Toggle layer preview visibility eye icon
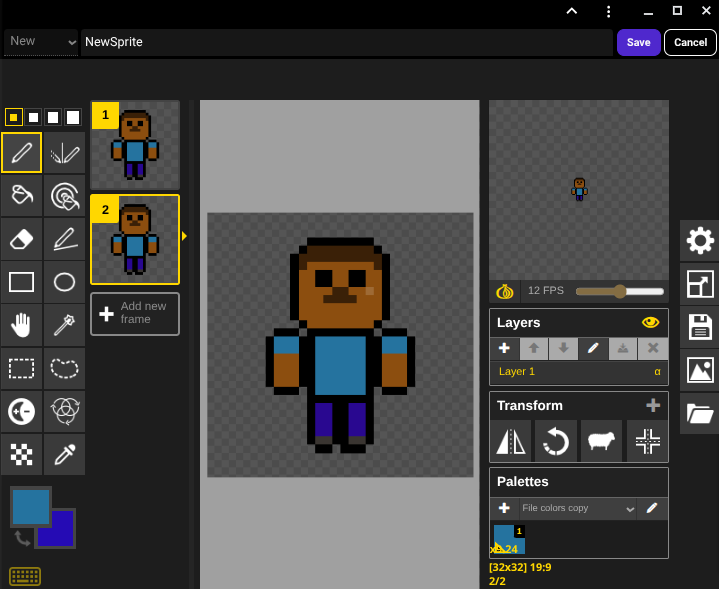This screenshot has height=589, width=719. pyautogui.click(x=651, y=322)
